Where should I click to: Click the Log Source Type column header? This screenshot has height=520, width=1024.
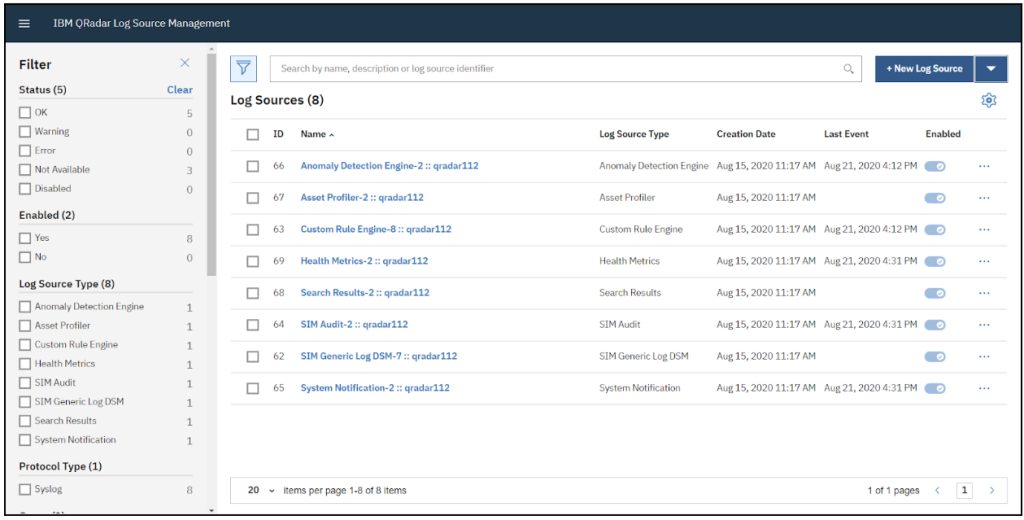click(634, 134)
